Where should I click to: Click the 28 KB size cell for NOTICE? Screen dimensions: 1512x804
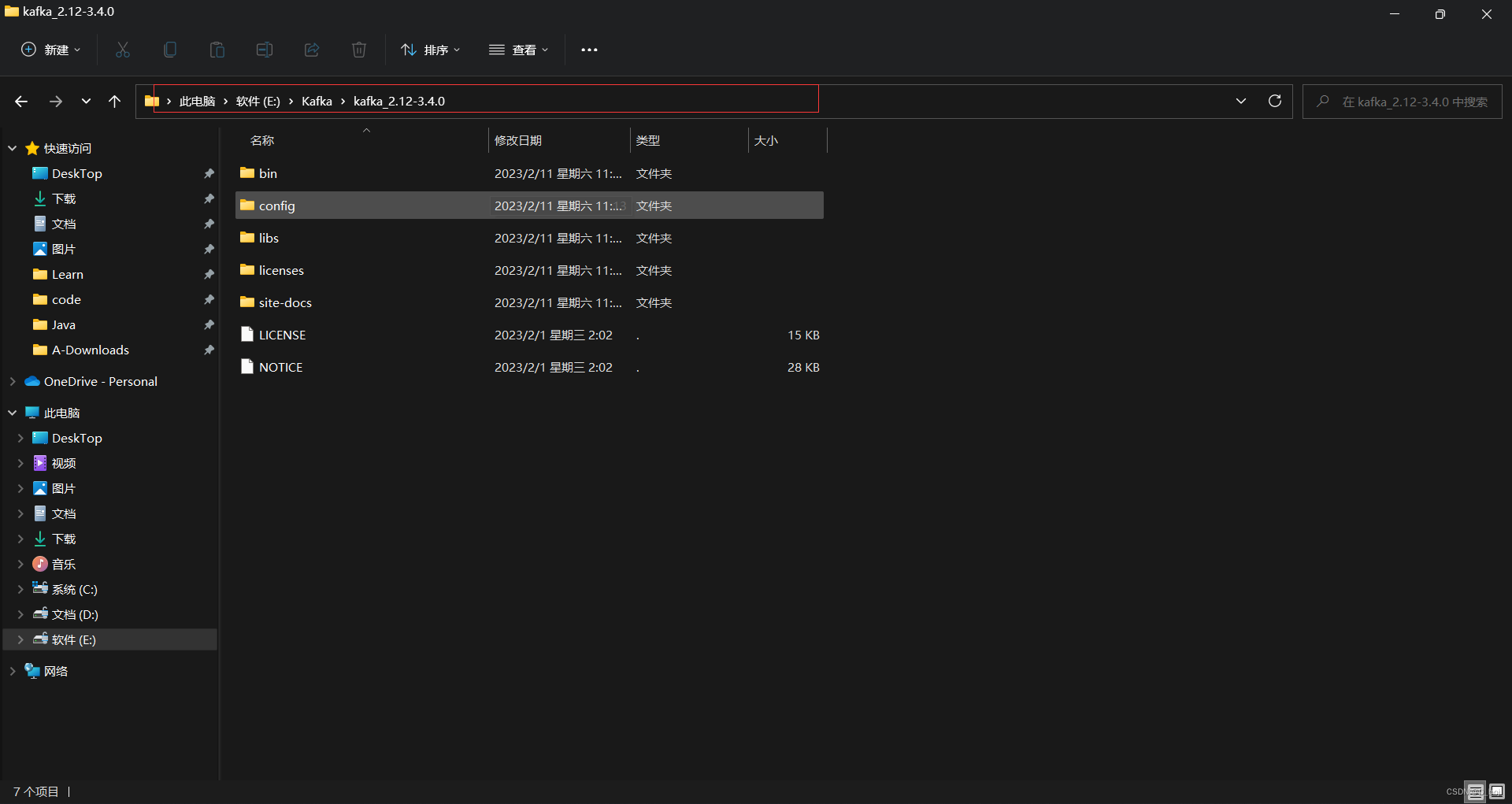point(803,367)
